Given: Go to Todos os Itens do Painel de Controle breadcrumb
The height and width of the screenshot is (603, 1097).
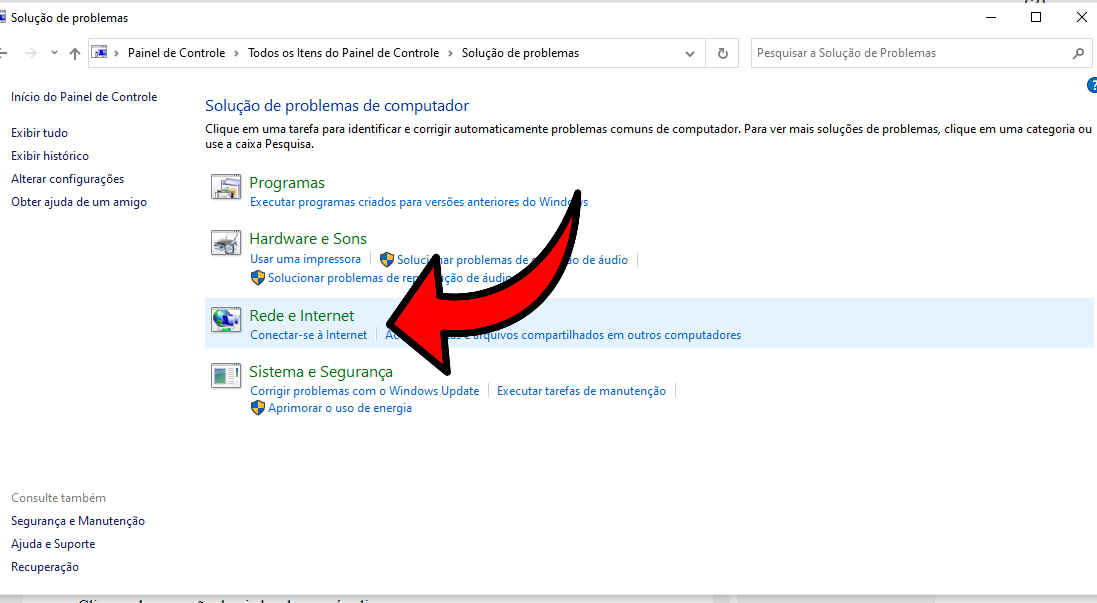Looking at the screenshot, I should coord(344,53).
